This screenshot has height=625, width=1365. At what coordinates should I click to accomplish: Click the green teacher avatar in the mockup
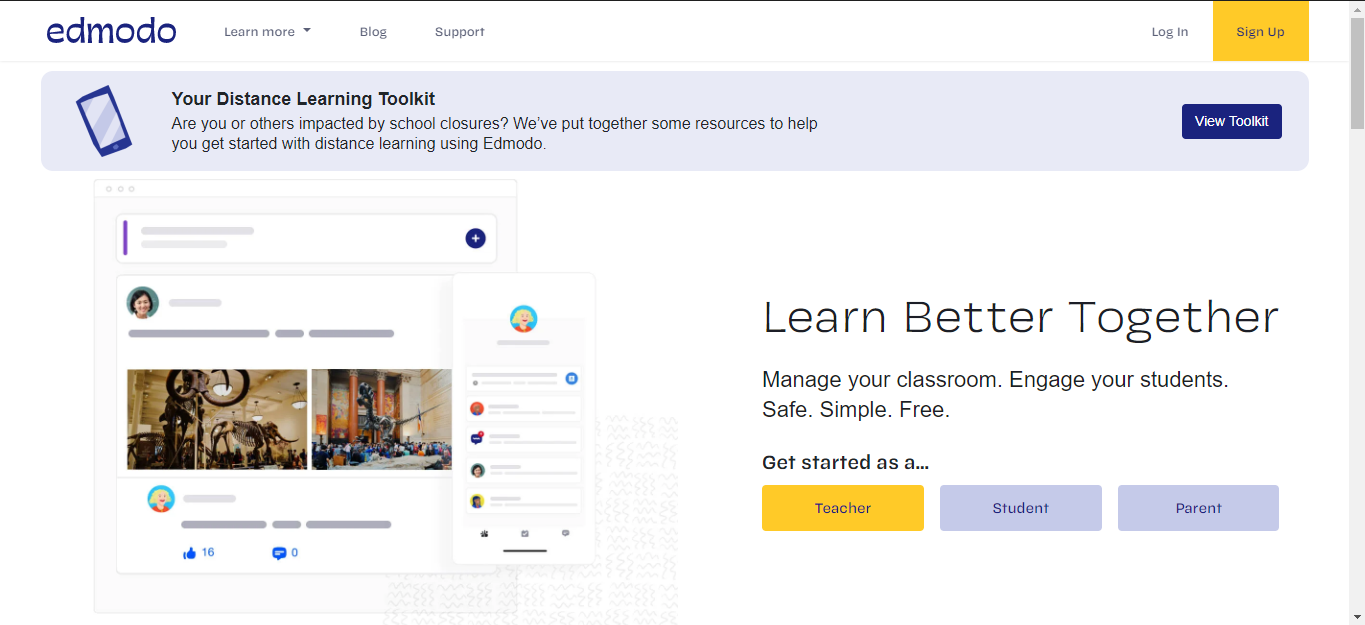click(x=142, y=303)
